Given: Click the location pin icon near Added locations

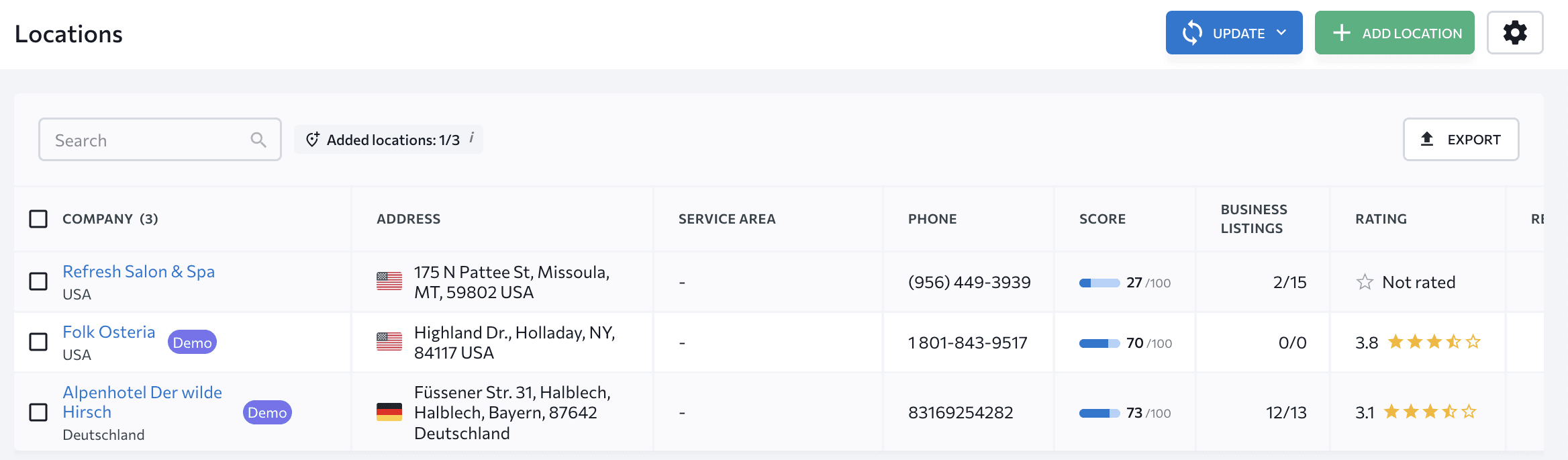Looking at the screenshot, I should [x=313, y=139].
